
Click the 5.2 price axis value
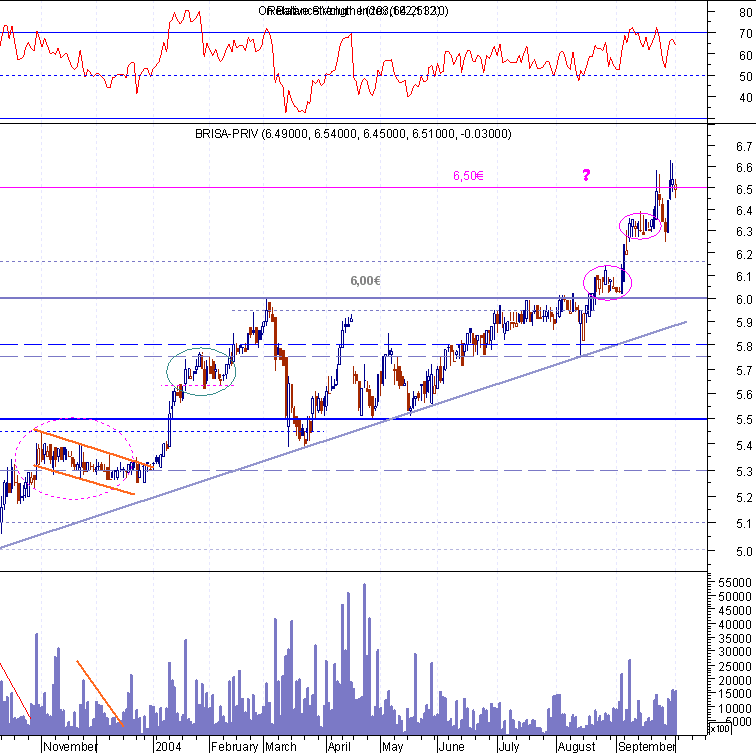(744, 497)
